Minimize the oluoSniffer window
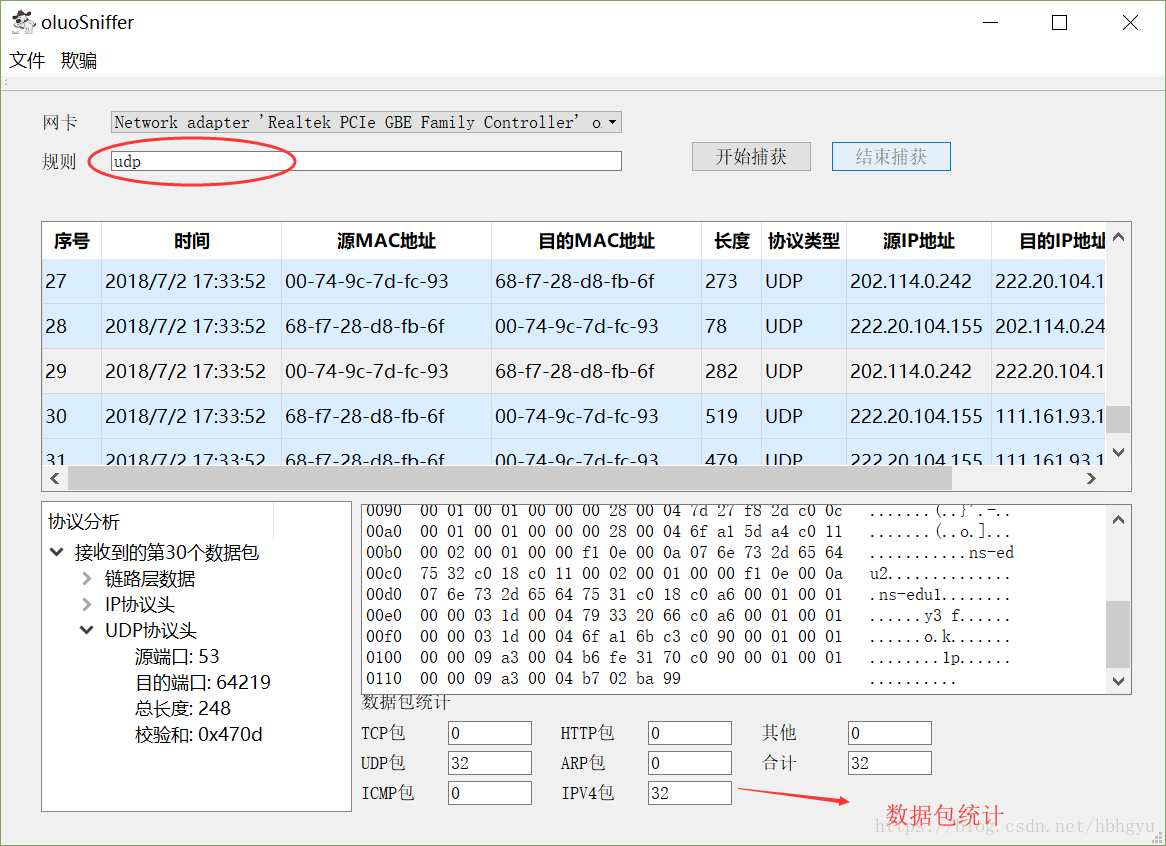 [991, 22]
